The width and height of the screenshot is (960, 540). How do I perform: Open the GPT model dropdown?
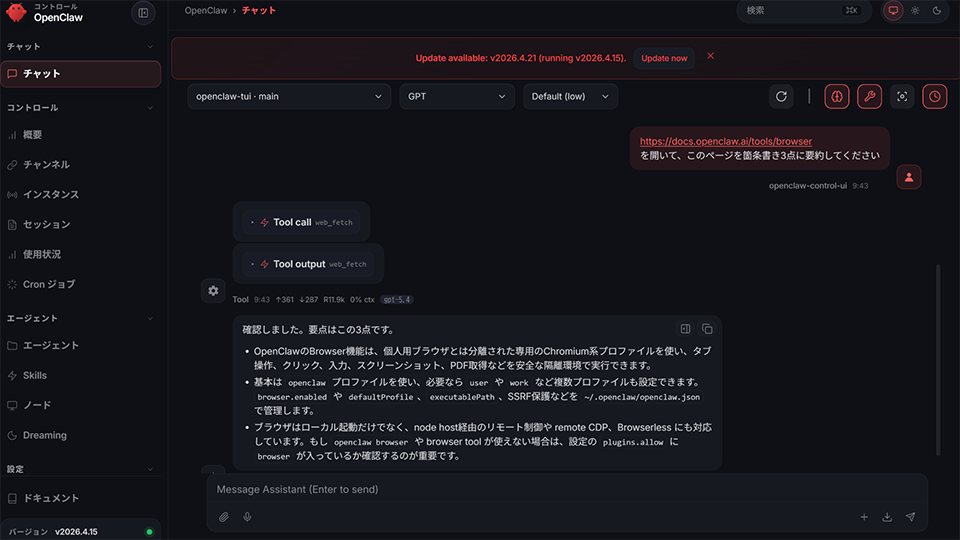(457, 97)
